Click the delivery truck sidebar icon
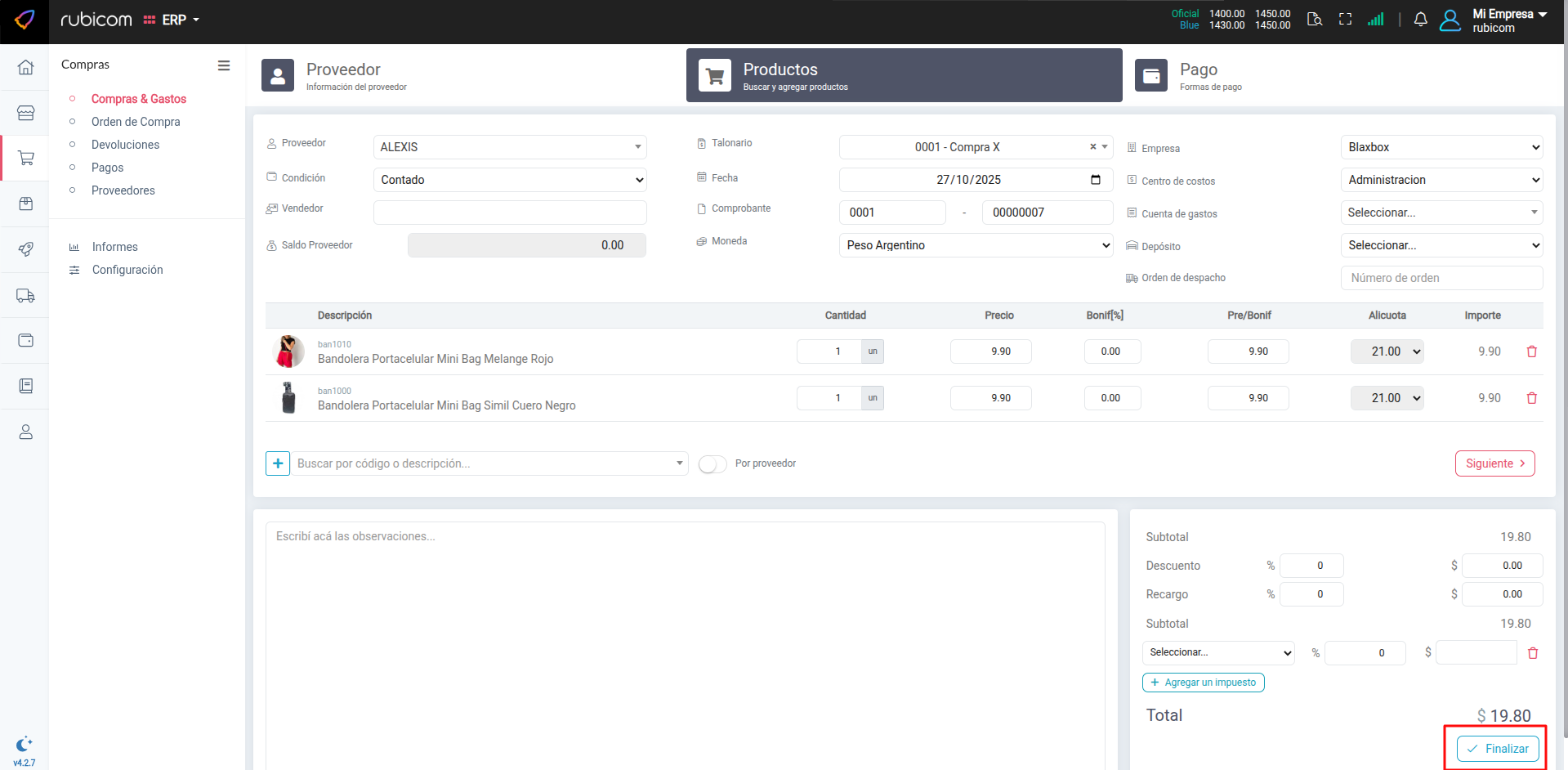Screen dimensions: 1568x770 (25, 296)
